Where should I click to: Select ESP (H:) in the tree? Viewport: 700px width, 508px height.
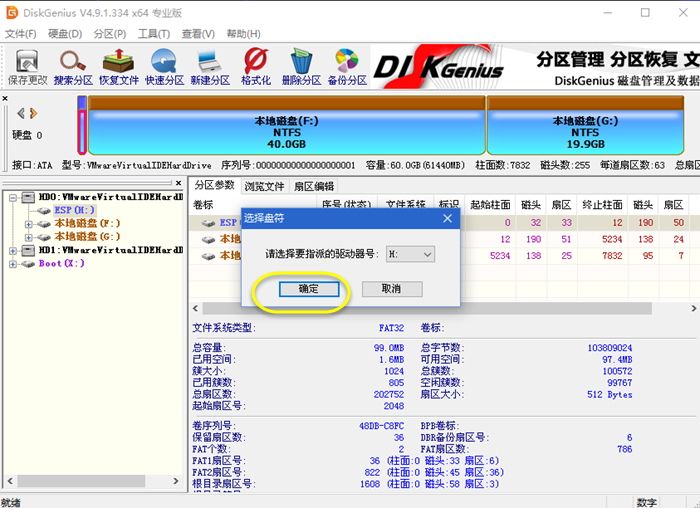click(74, 210)
